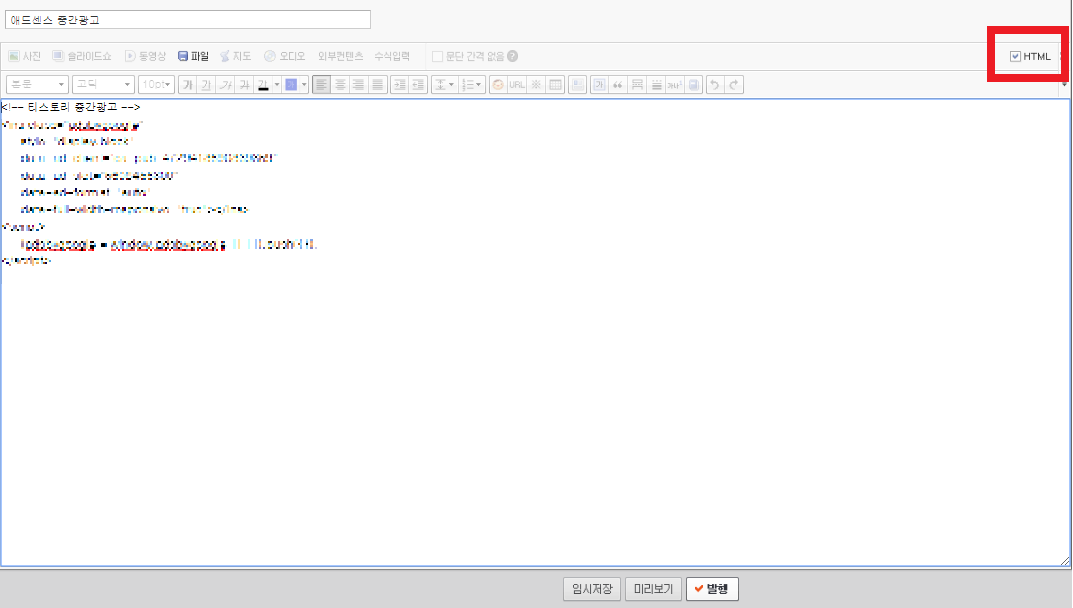Viewport: 1073px width, 608px height.
Task: Undo the last edit
Action: pyautogui.click(x=715, y=84)
